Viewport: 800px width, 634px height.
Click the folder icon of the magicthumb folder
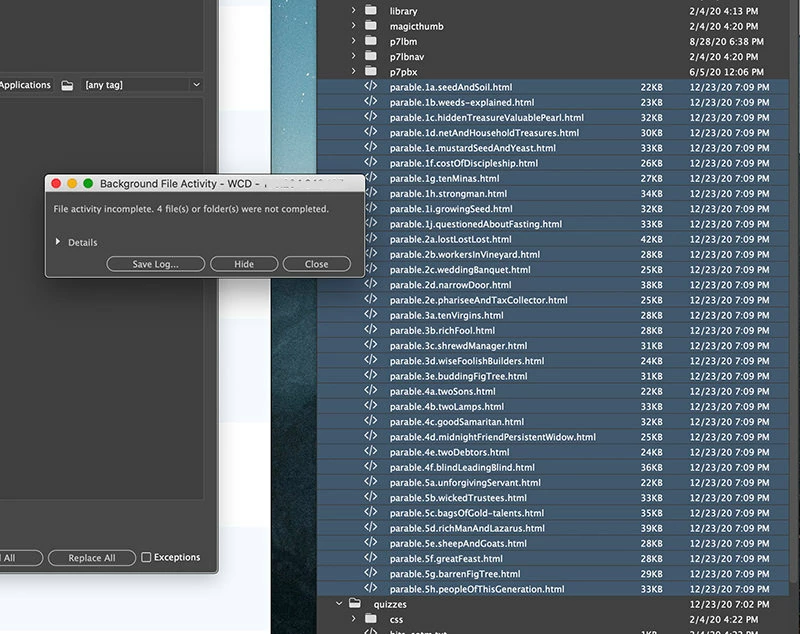(x=371, y=26)
